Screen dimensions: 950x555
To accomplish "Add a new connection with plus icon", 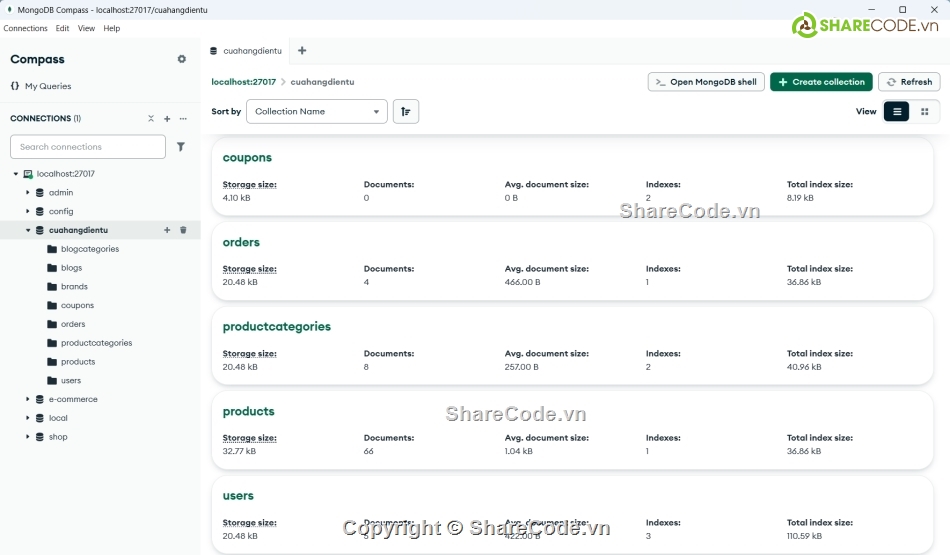I will 167,119.
